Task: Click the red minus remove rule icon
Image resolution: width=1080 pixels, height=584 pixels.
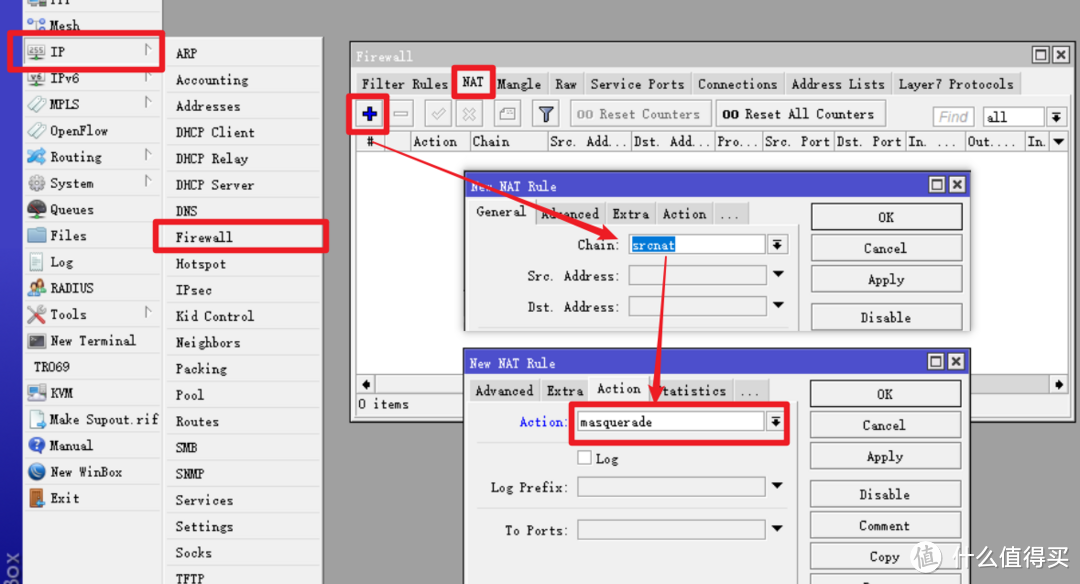Action: pyautogui.click(x=401, y=114)
